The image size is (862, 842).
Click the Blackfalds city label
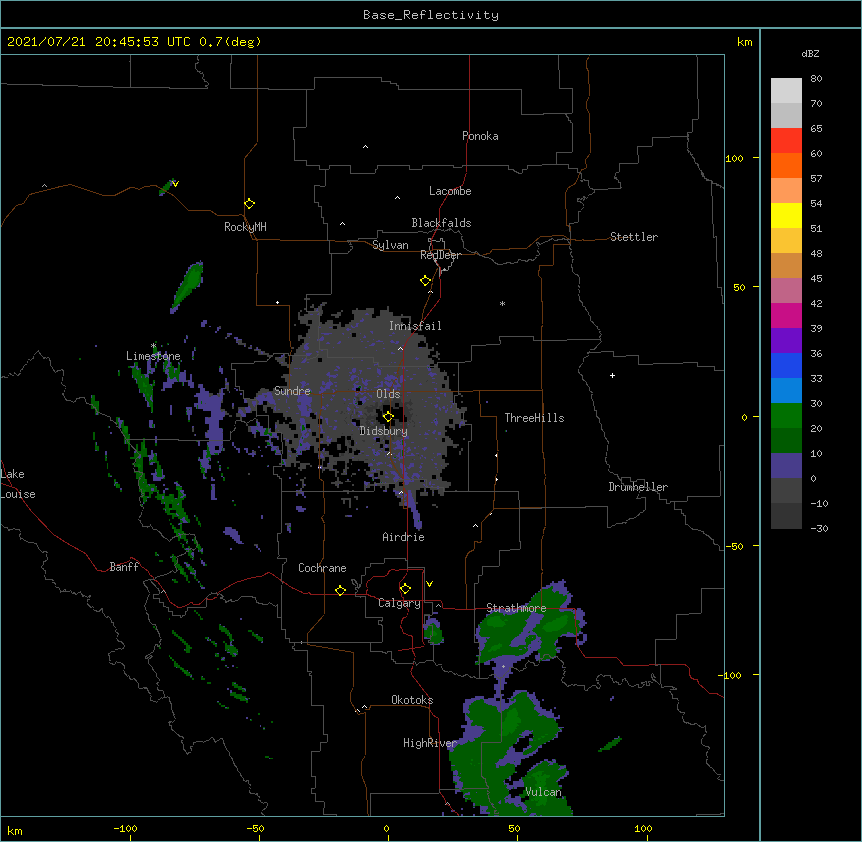441,223
